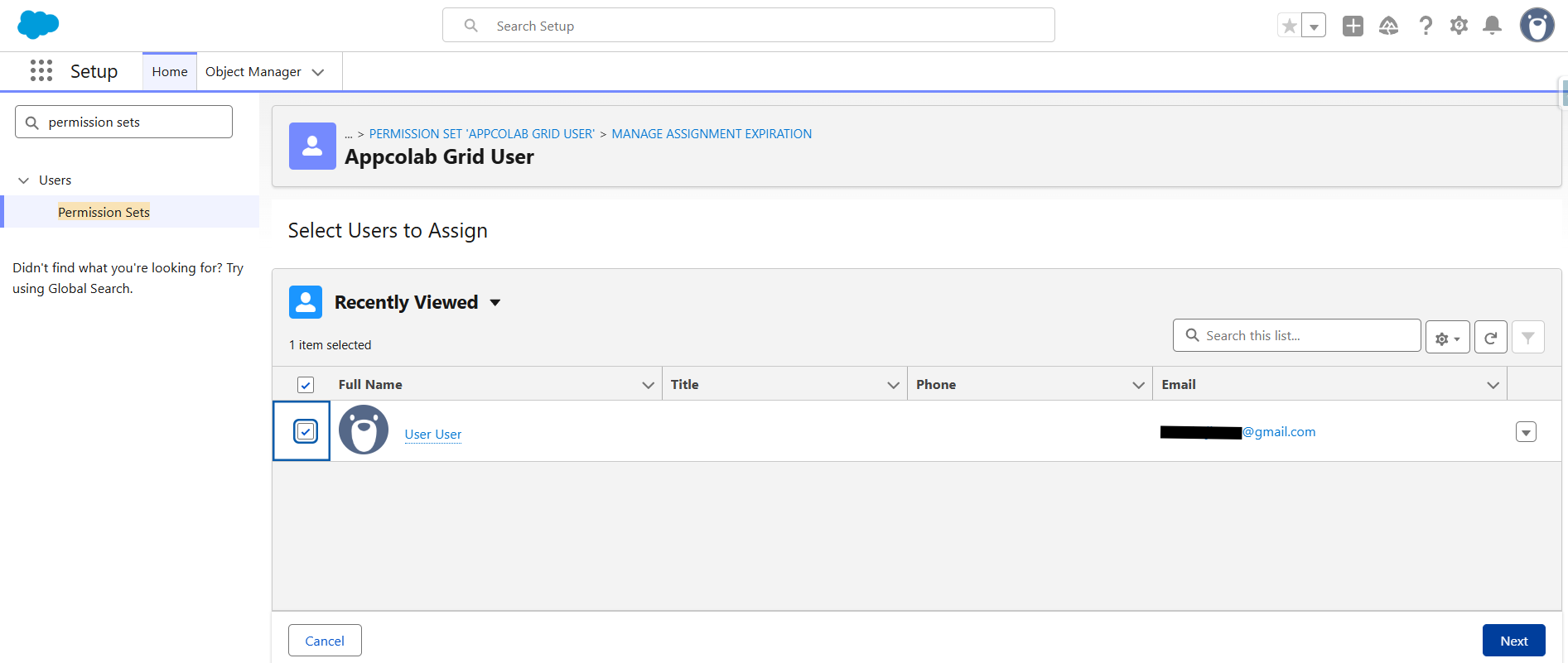1568x663 pixels.
Task: Click the Quick Find box with 'permission sets'
Action: pos(123,122)
